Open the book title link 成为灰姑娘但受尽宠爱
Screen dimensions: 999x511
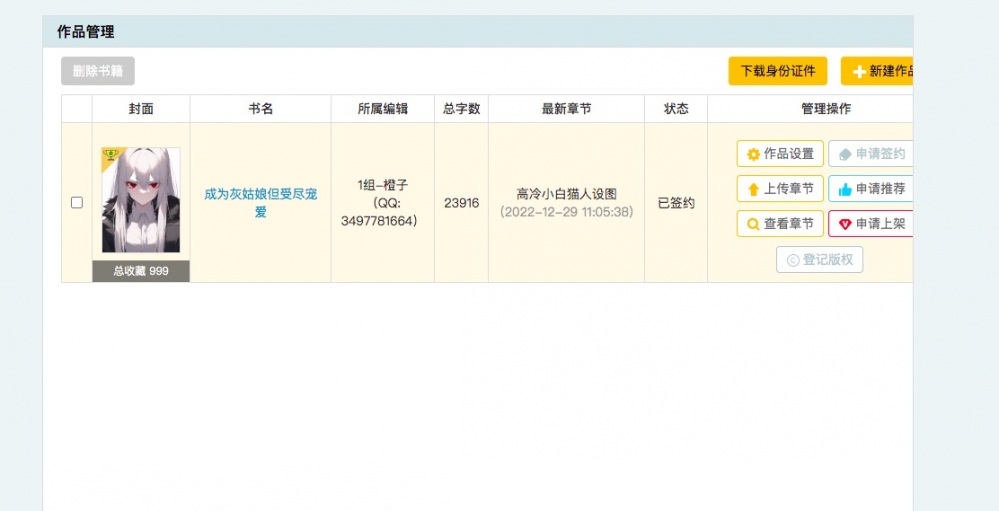(x=260, y=203)
